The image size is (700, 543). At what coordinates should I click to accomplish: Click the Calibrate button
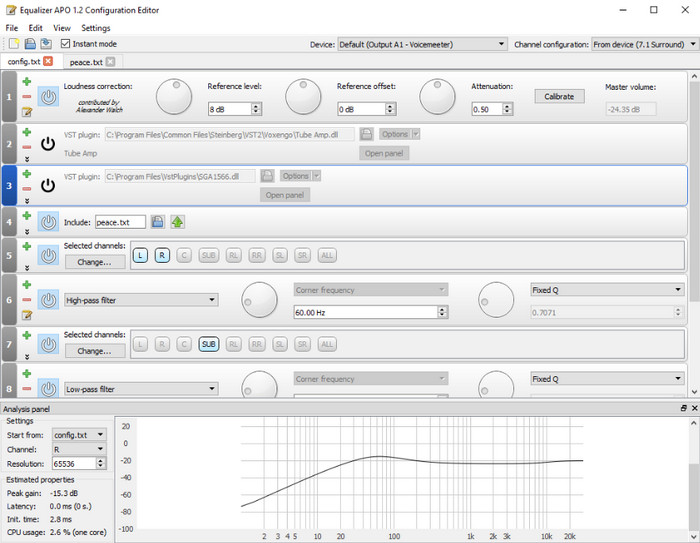[x=559, y=97]
